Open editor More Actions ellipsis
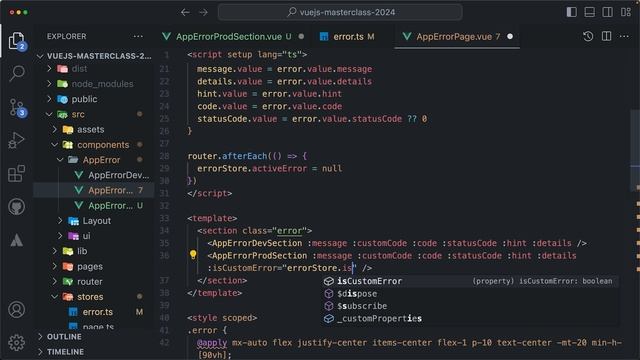The height and width of the screenshot is (360, 640). [624, 36]
